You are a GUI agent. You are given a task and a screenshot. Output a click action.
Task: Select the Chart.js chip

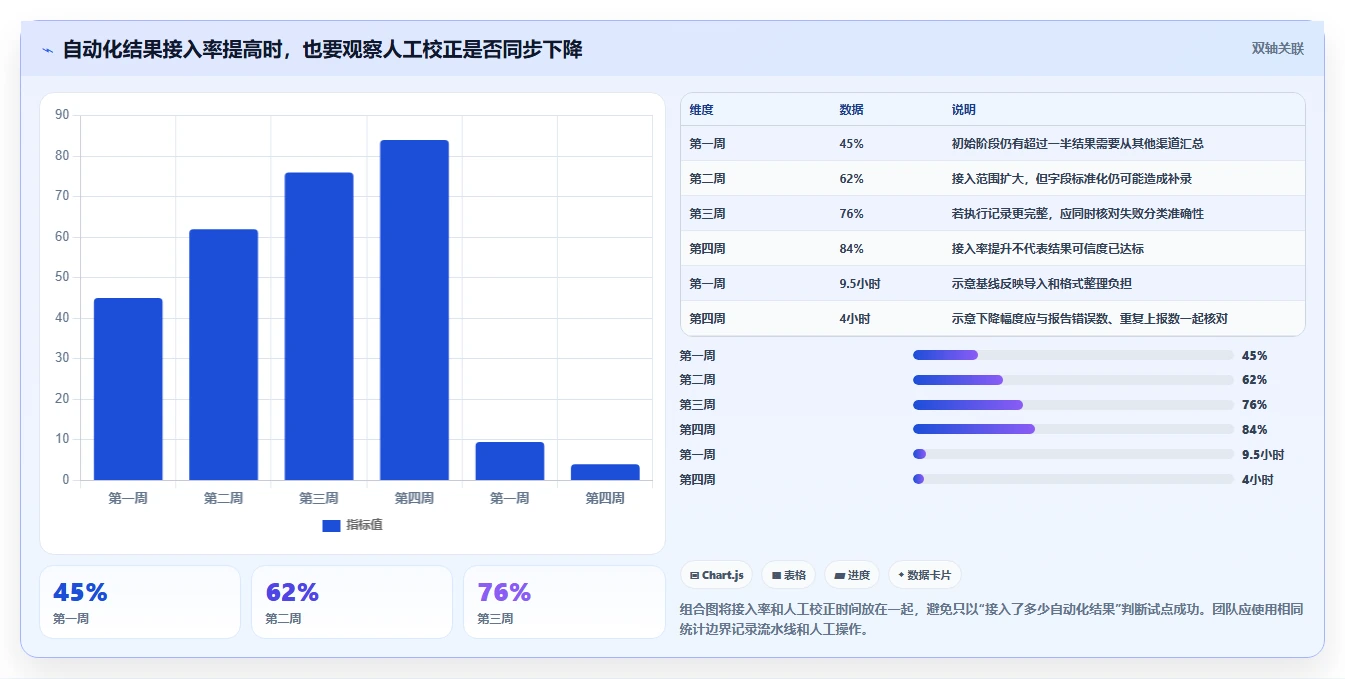click(x=717, y=575)
